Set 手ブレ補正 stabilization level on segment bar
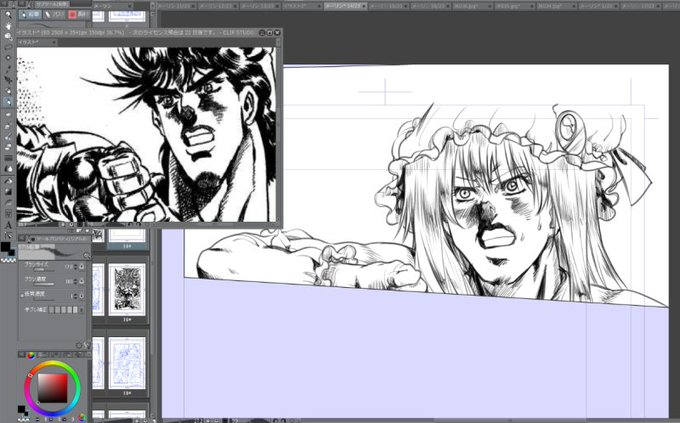 63,310
